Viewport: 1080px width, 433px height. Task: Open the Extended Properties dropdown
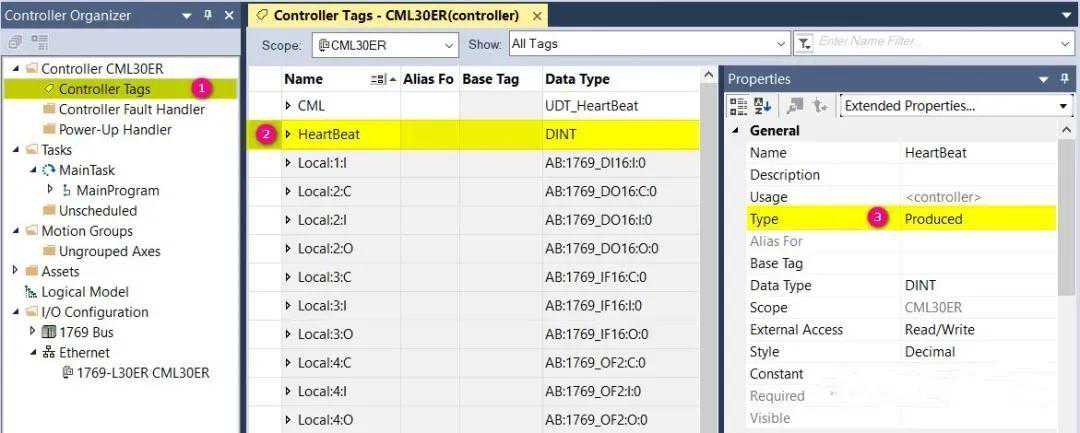(x=1063, y=106)
